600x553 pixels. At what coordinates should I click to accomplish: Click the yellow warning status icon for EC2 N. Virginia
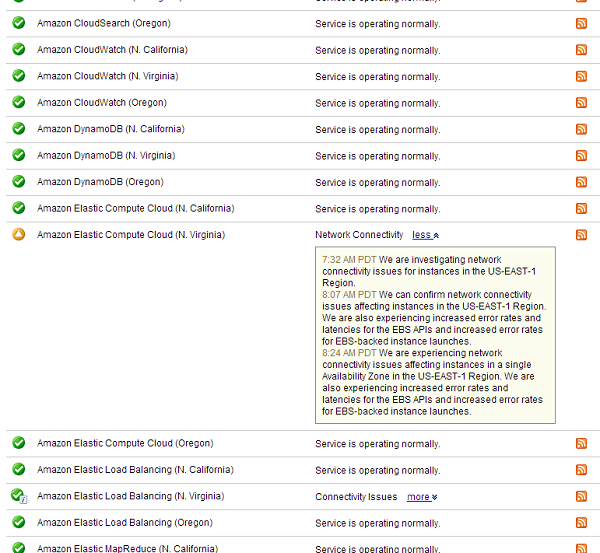pyautogui.click(x=18, y=234)
